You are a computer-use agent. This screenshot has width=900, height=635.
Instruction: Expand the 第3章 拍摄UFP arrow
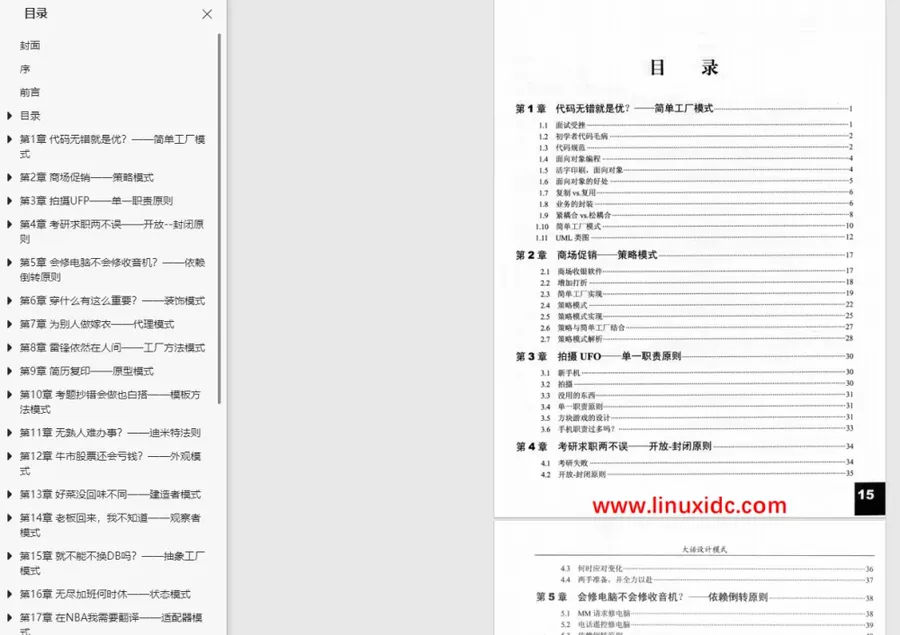point(9,200)
